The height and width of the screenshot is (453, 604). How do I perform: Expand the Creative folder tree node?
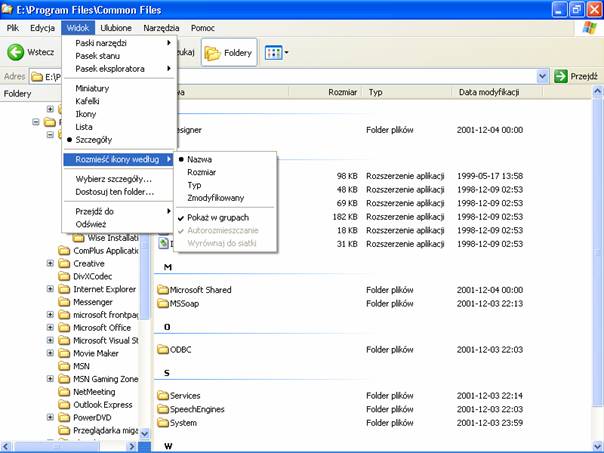[50, 263]
